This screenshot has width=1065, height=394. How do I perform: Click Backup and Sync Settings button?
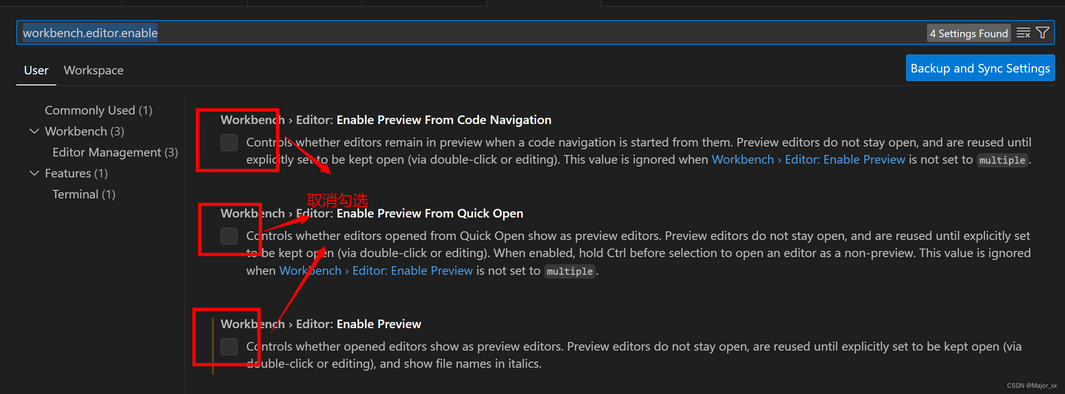(980, 68)
